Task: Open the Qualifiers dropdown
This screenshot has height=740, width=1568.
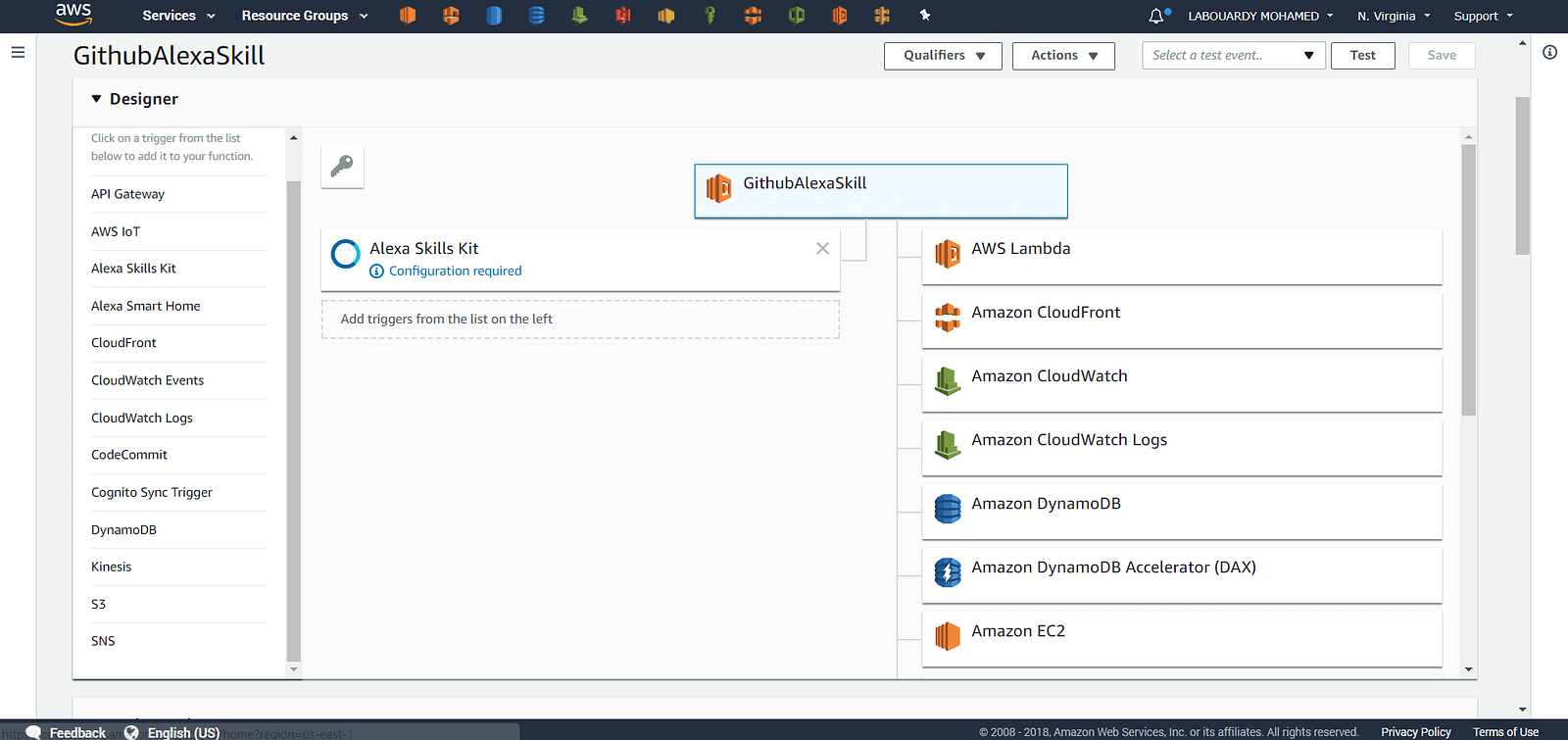Action: [x=943, y=56]
